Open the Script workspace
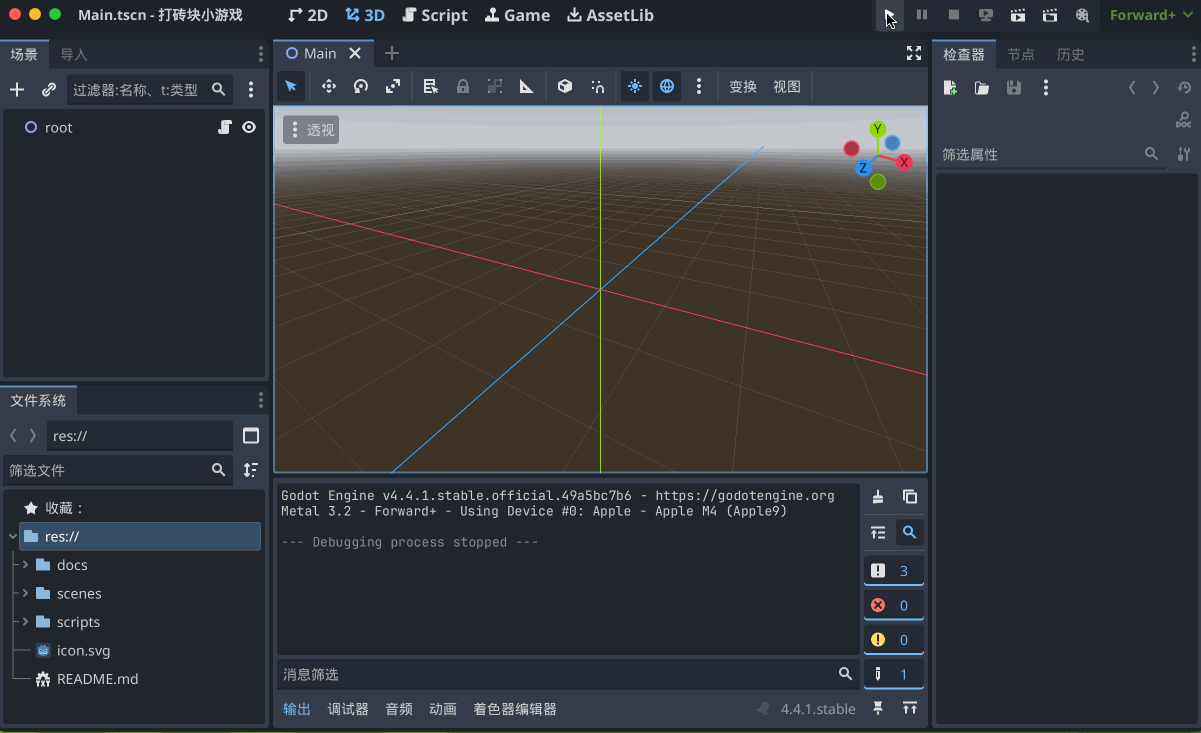Screen dimensions: 1201x733 pos(435,15)
